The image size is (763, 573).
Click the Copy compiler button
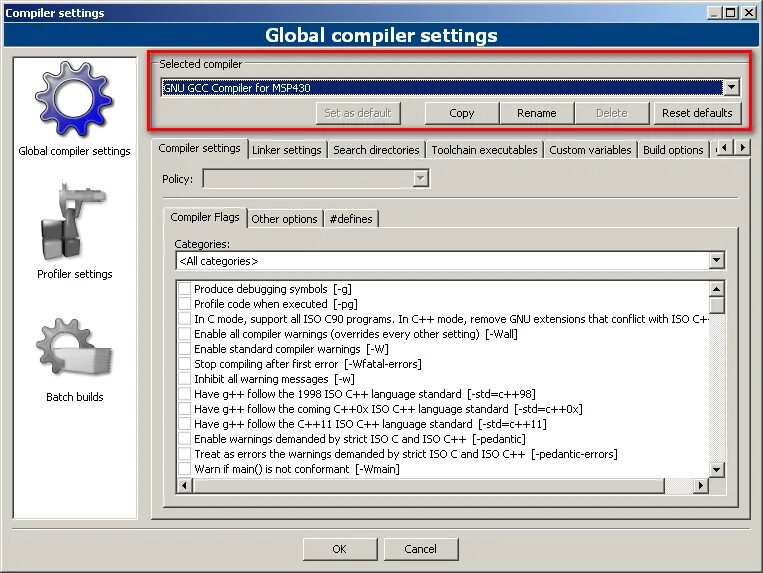click(x=462, y=113)
